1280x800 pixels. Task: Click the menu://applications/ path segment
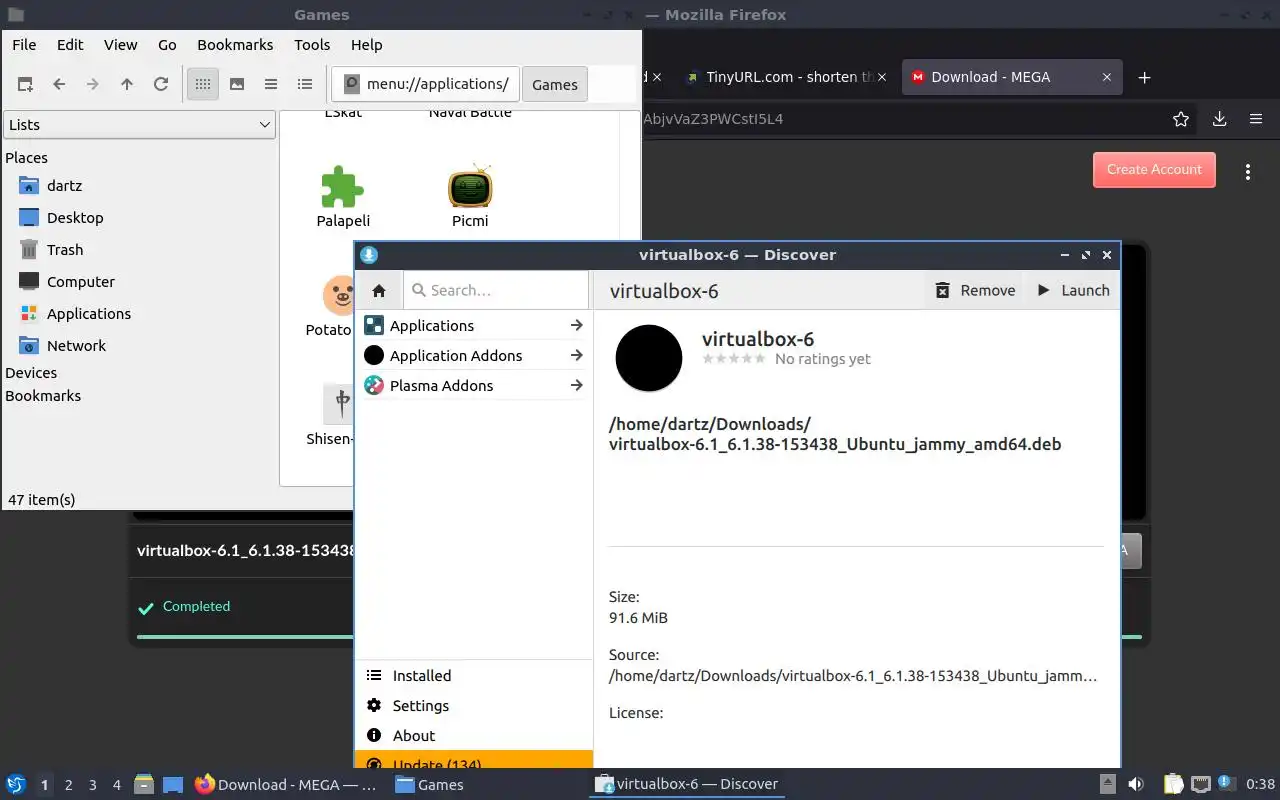coord(426,84)
